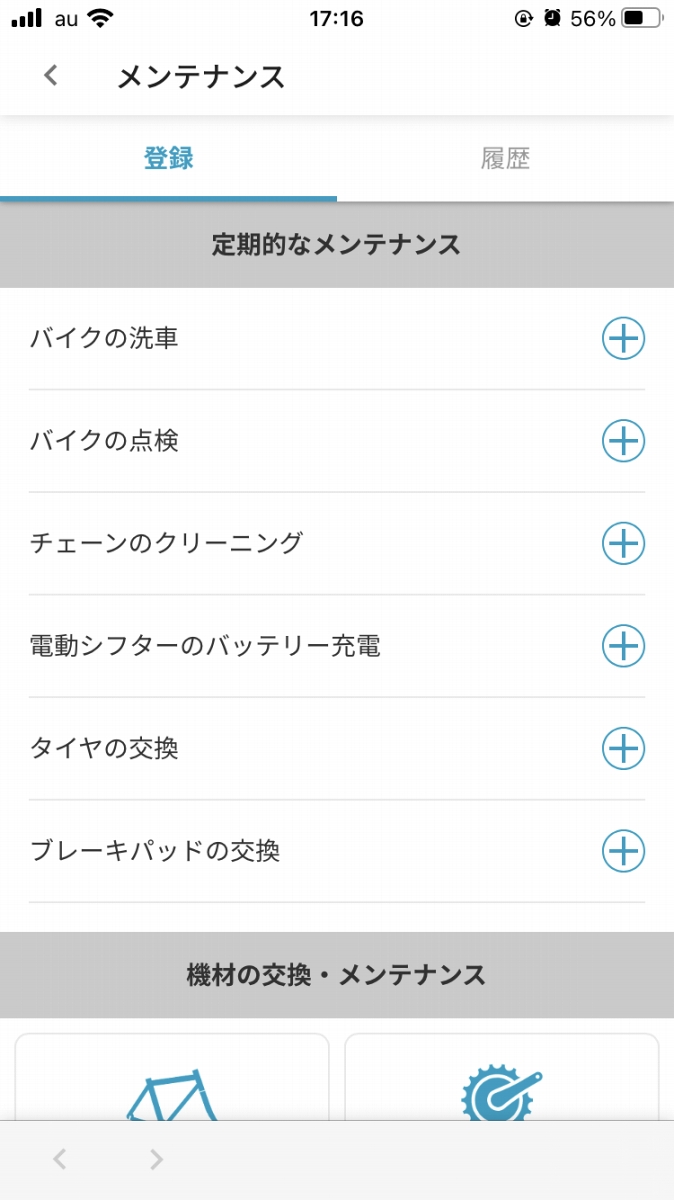
Task: Tap the 機材の交換・メンテナンス section header
Action: pos(337,975)
